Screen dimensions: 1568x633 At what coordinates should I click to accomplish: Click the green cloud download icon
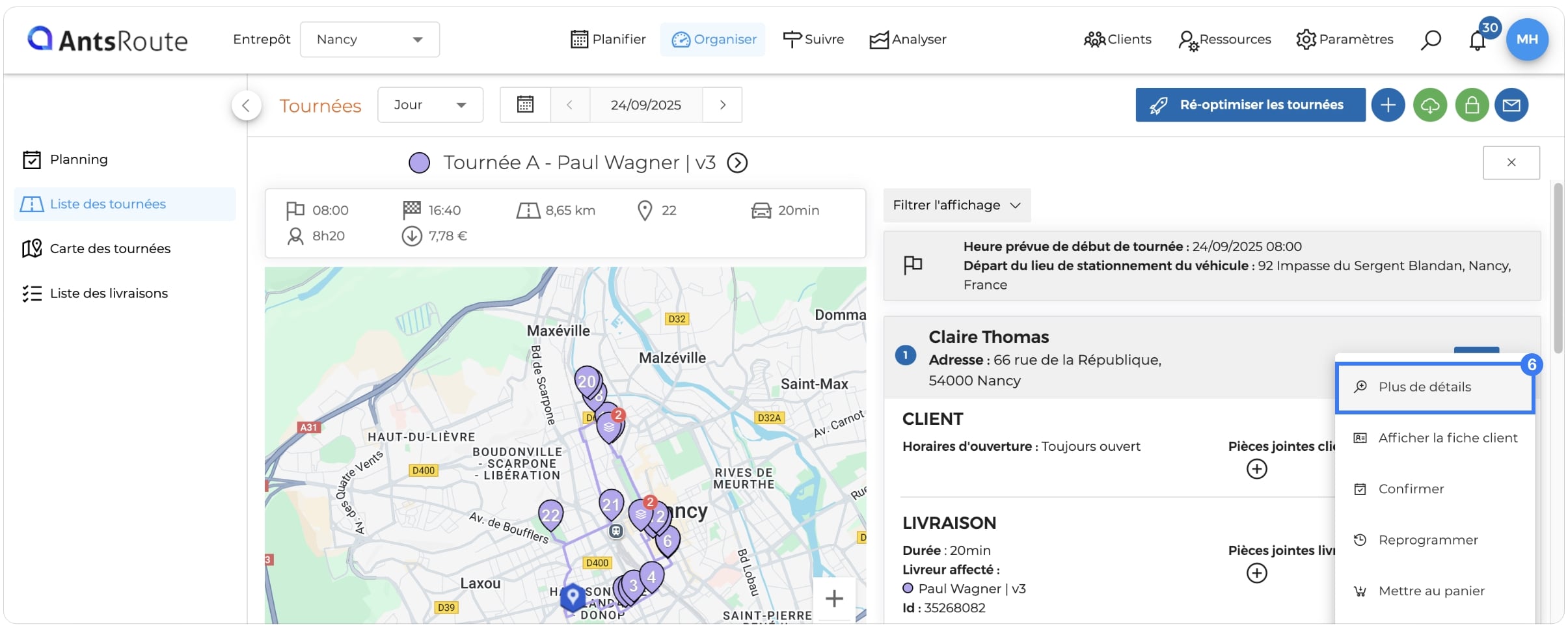click(1430, 105)
